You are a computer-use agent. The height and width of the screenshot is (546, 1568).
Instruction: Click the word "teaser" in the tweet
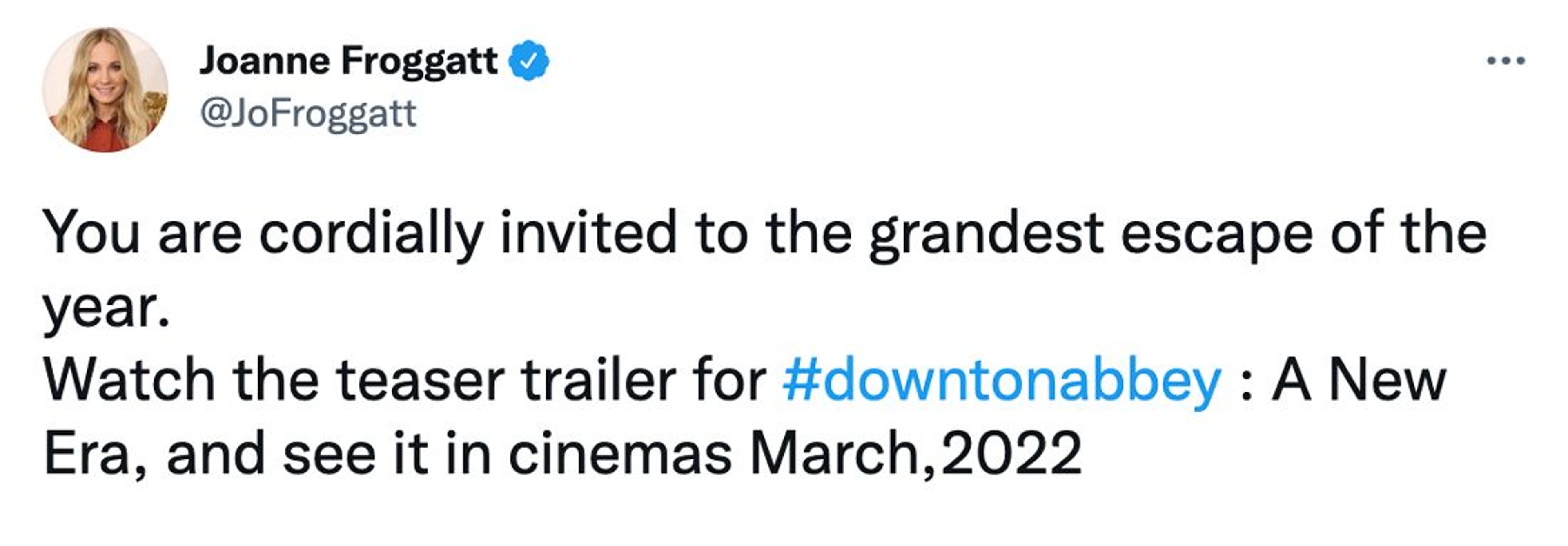click(x=420, y=381)
